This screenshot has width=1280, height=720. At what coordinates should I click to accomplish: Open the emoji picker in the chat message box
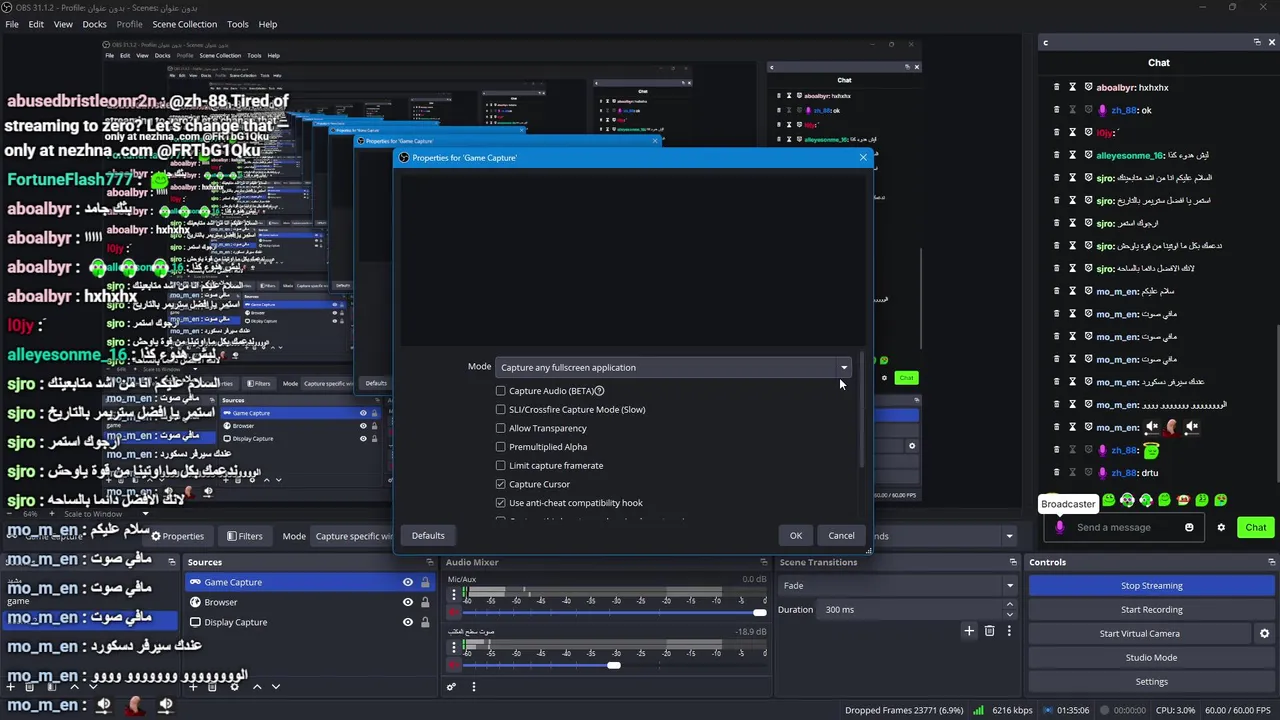tap(1189, 527)
